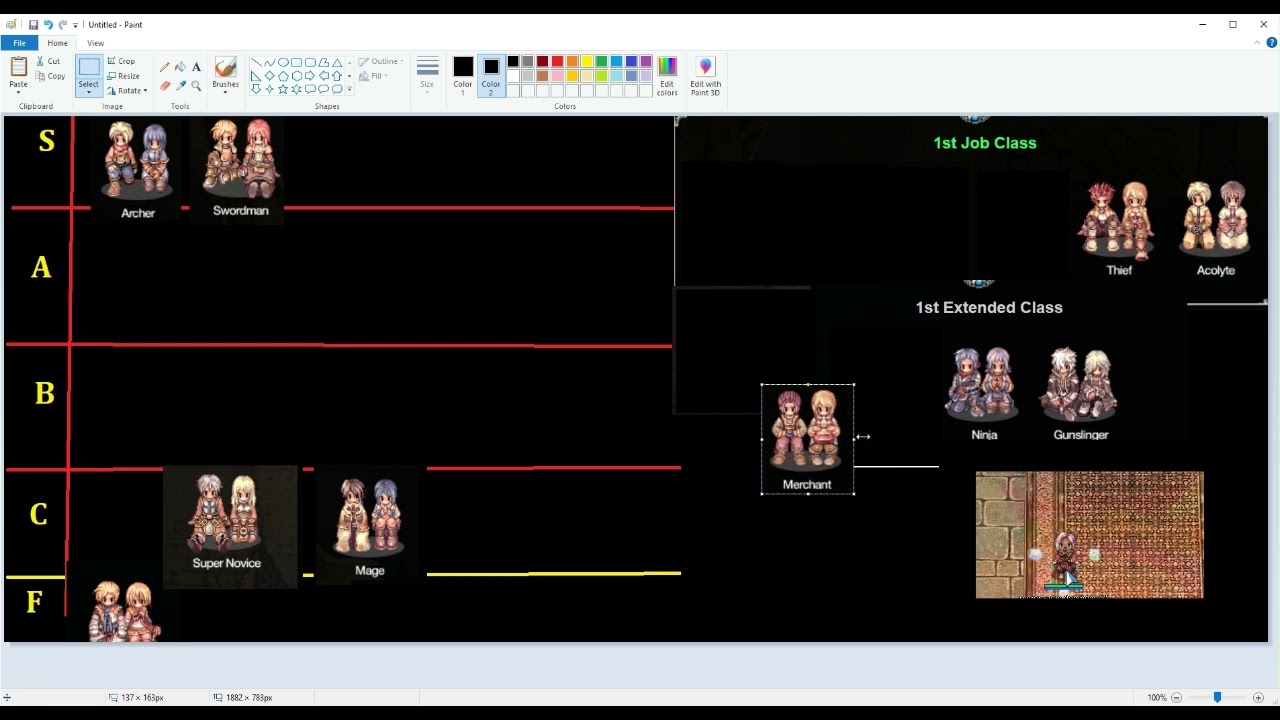The height and width of the screenshot is (720, 1280).
Task: Click the image Resize button
Action: 124,76
